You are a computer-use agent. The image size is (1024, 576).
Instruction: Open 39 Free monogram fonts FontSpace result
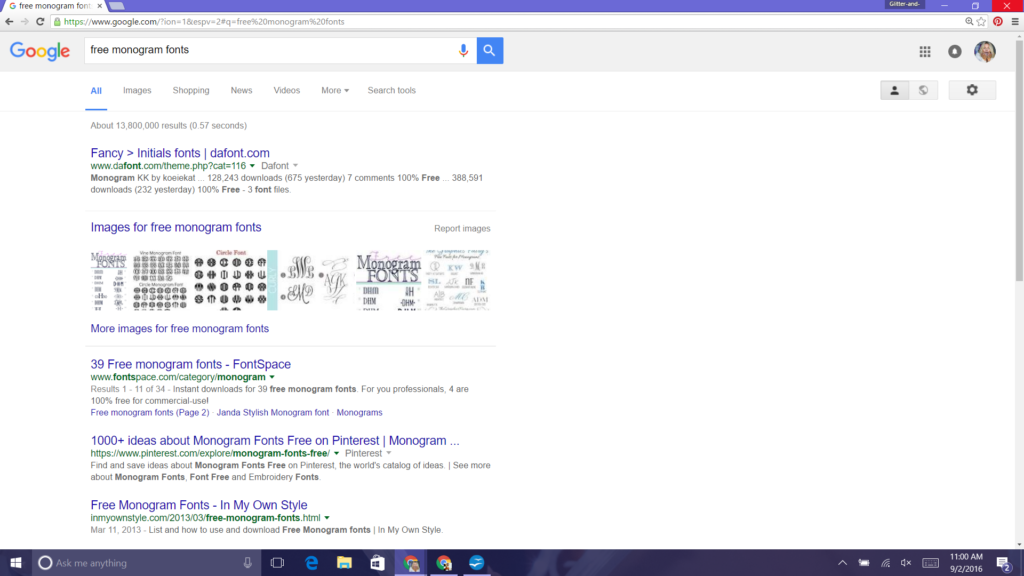(191, 364)
